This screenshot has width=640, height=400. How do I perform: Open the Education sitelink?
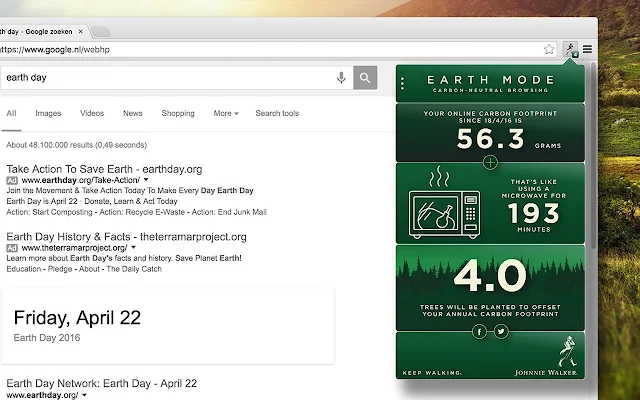click(x=24, y=269)
